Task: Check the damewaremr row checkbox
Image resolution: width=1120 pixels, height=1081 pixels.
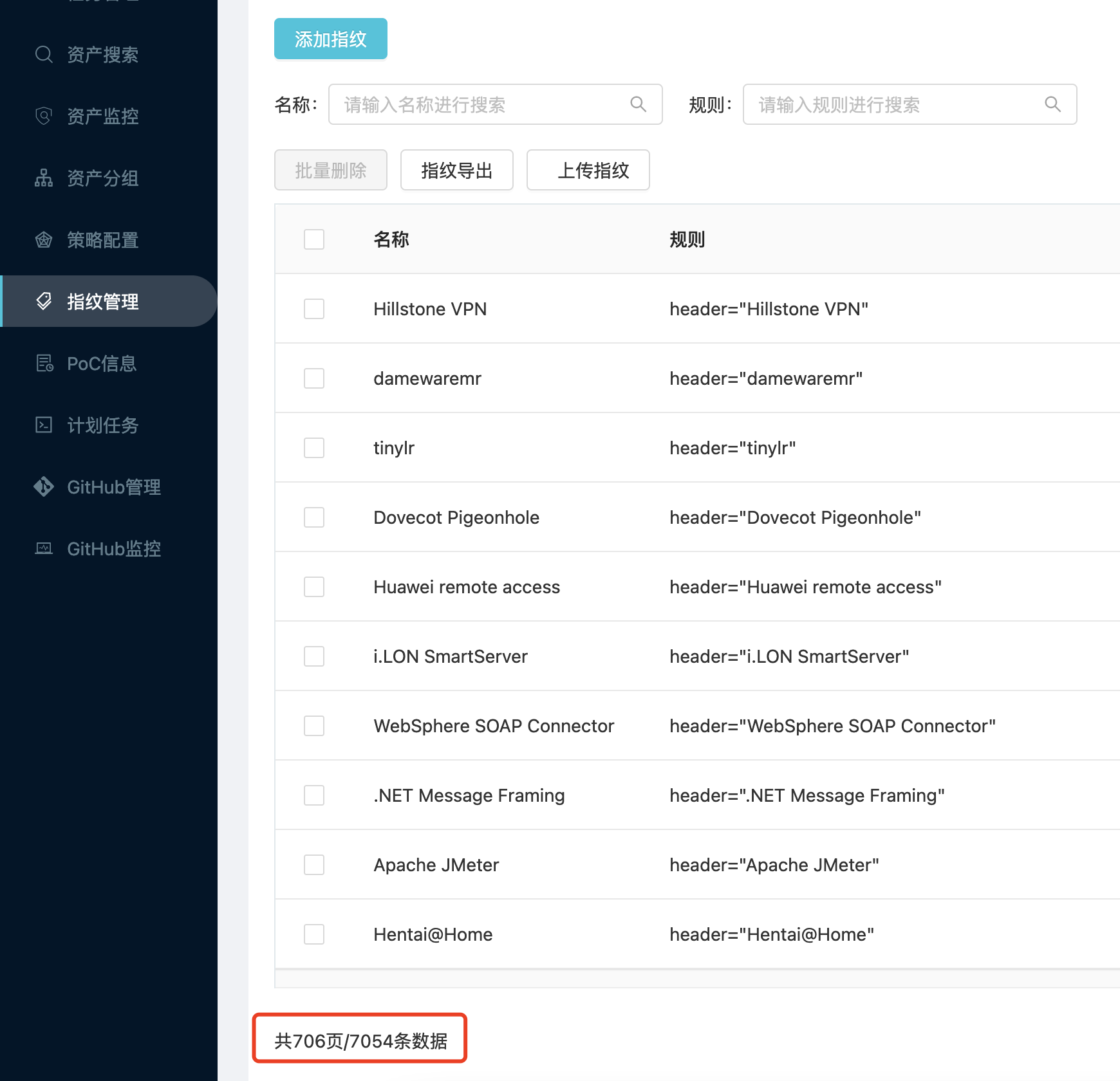Action: (314, 378)
